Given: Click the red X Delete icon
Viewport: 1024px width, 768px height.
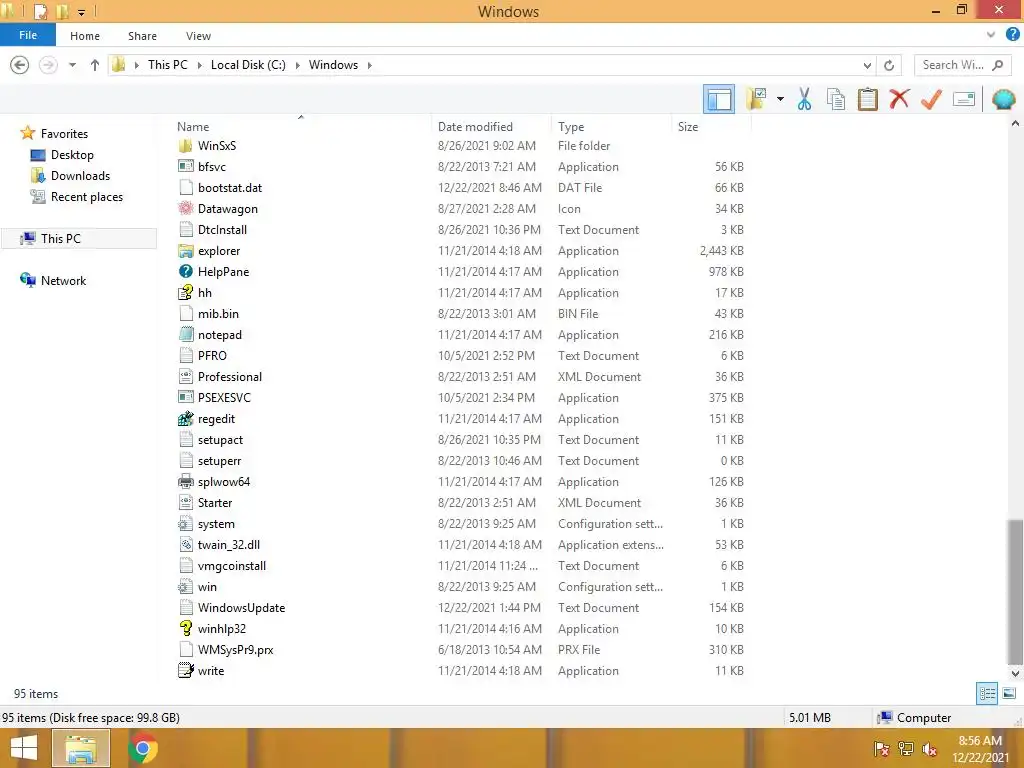Looking at the screenshot, I should [899, 99].
